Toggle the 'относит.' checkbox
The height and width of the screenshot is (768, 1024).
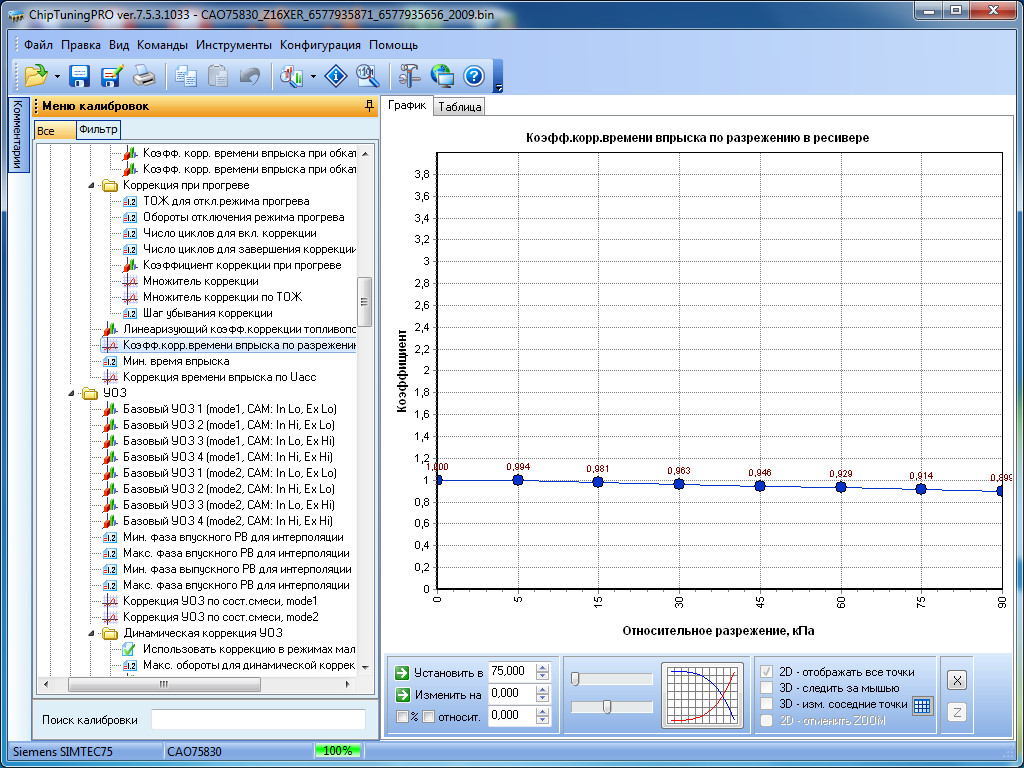428,716
